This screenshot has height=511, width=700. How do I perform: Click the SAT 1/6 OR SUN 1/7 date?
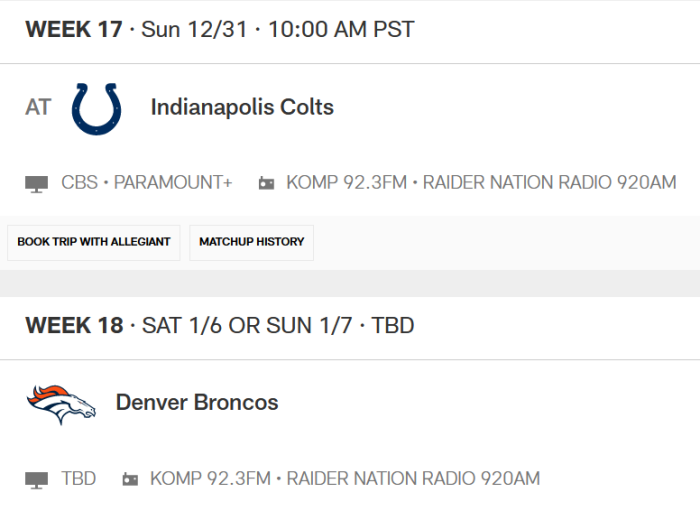(248, 325)
